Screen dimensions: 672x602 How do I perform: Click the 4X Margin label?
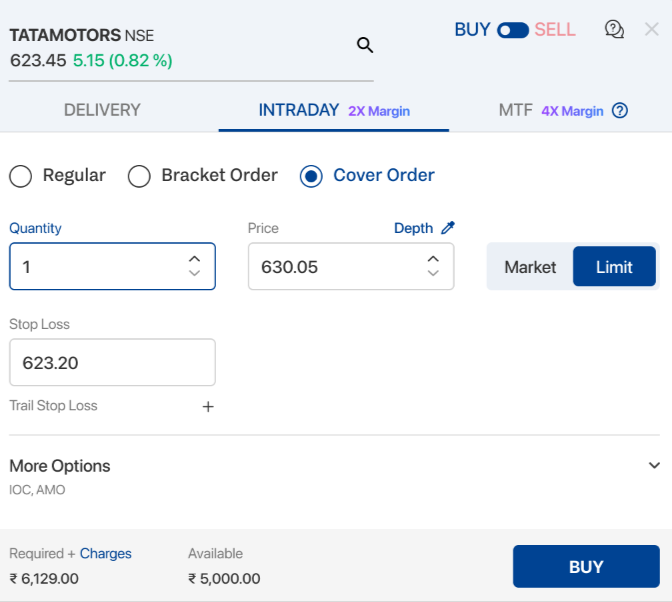[x=572, y=111]
